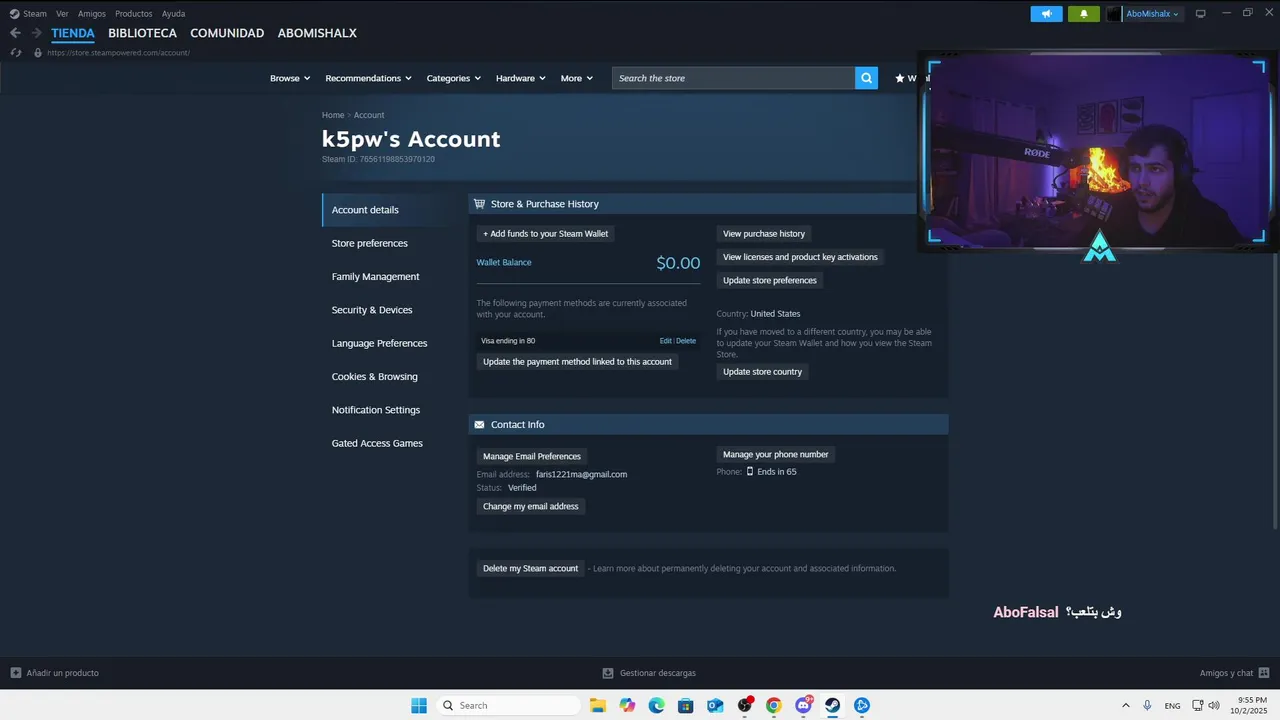This screenshot has height=720, width=1280.
Task: Click the plus icon by Añadir un producto
Action: click(x=15, y=673)
